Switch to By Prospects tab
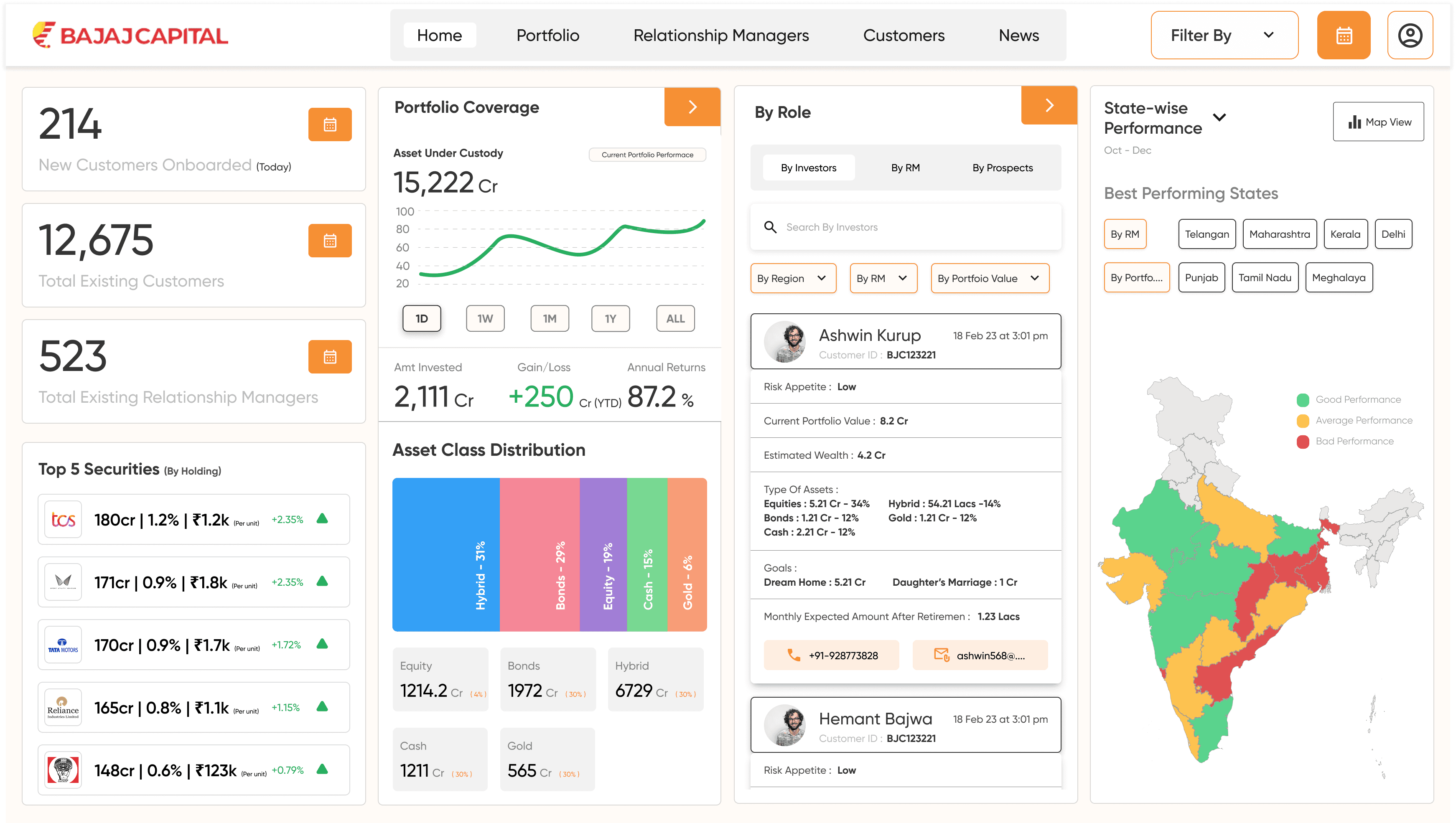The height and width of the screenshot is (823, 1456). tap(1002, 167)
